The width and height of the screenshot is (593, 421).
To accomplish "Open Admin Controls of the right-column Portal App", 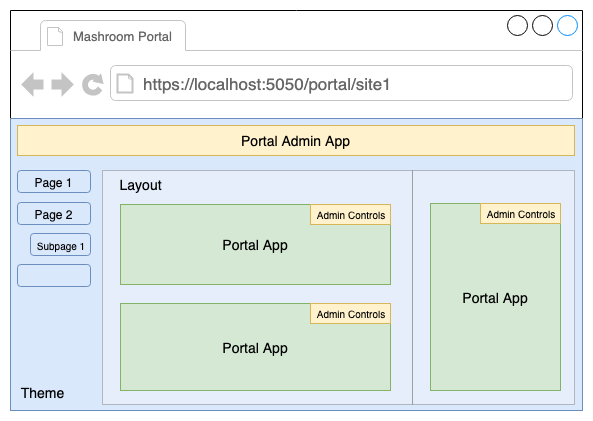I will point(520,214).
